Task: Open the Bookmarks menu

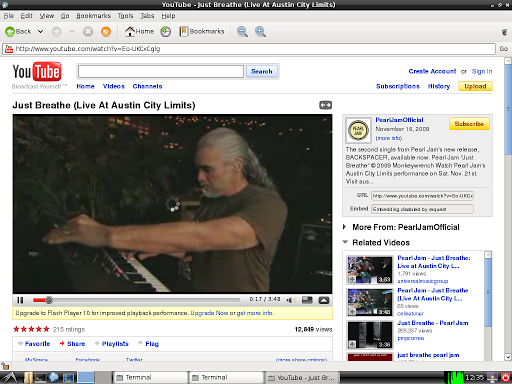Action: [x=93, y=16]
